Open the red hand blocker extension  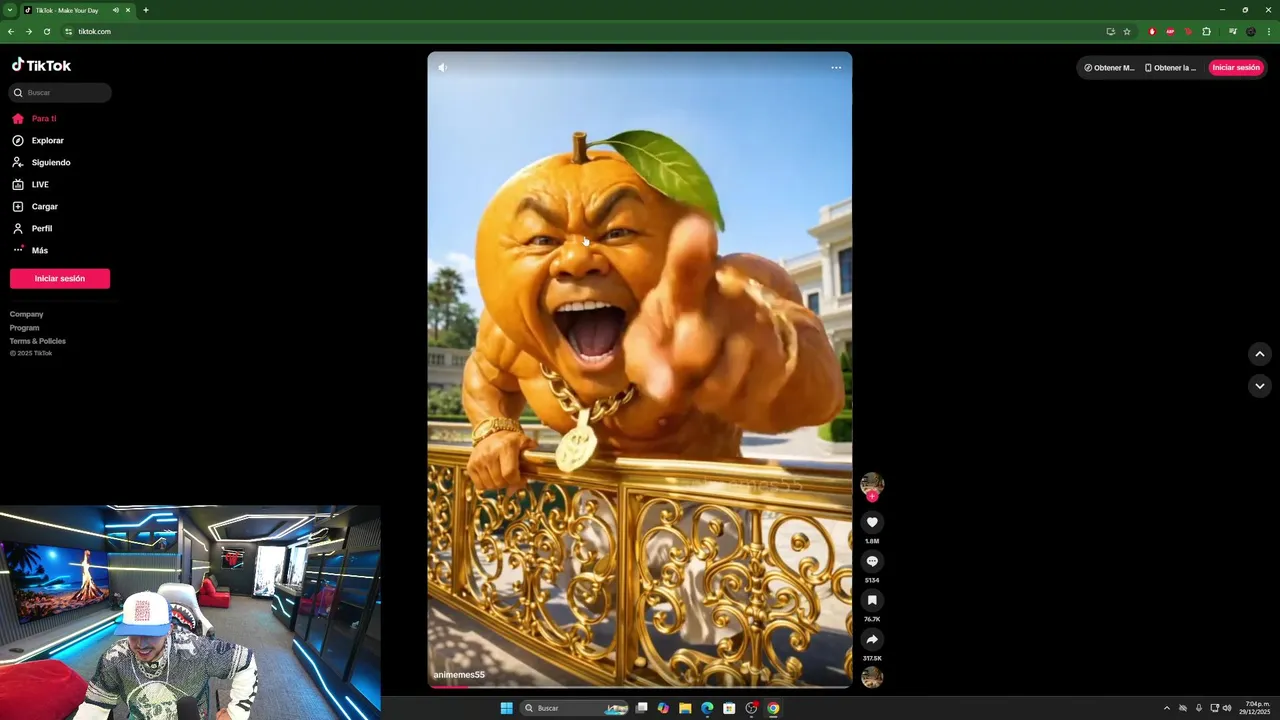pyautogui.click(x=1152, y=31)
